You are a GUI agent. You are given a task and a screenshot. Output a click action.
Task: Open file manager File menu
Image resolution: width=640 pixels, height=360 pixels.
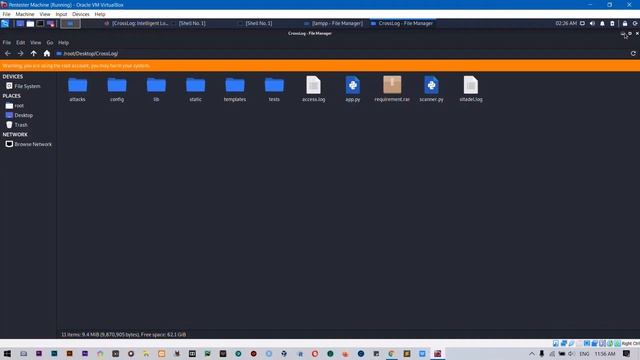click(x=7, y=42)
